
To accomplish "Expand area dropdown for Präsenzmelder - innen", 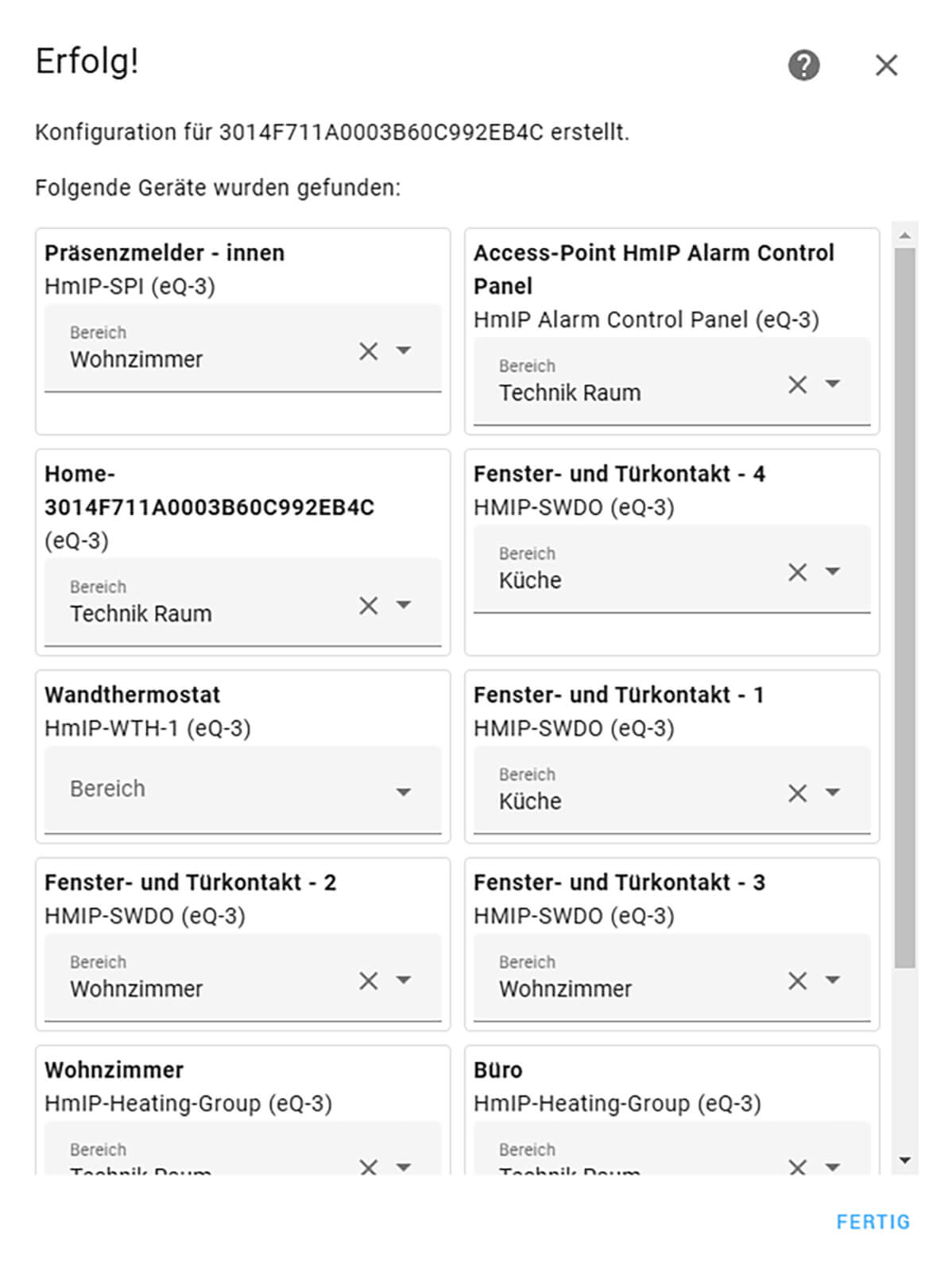I will [404, 351].
